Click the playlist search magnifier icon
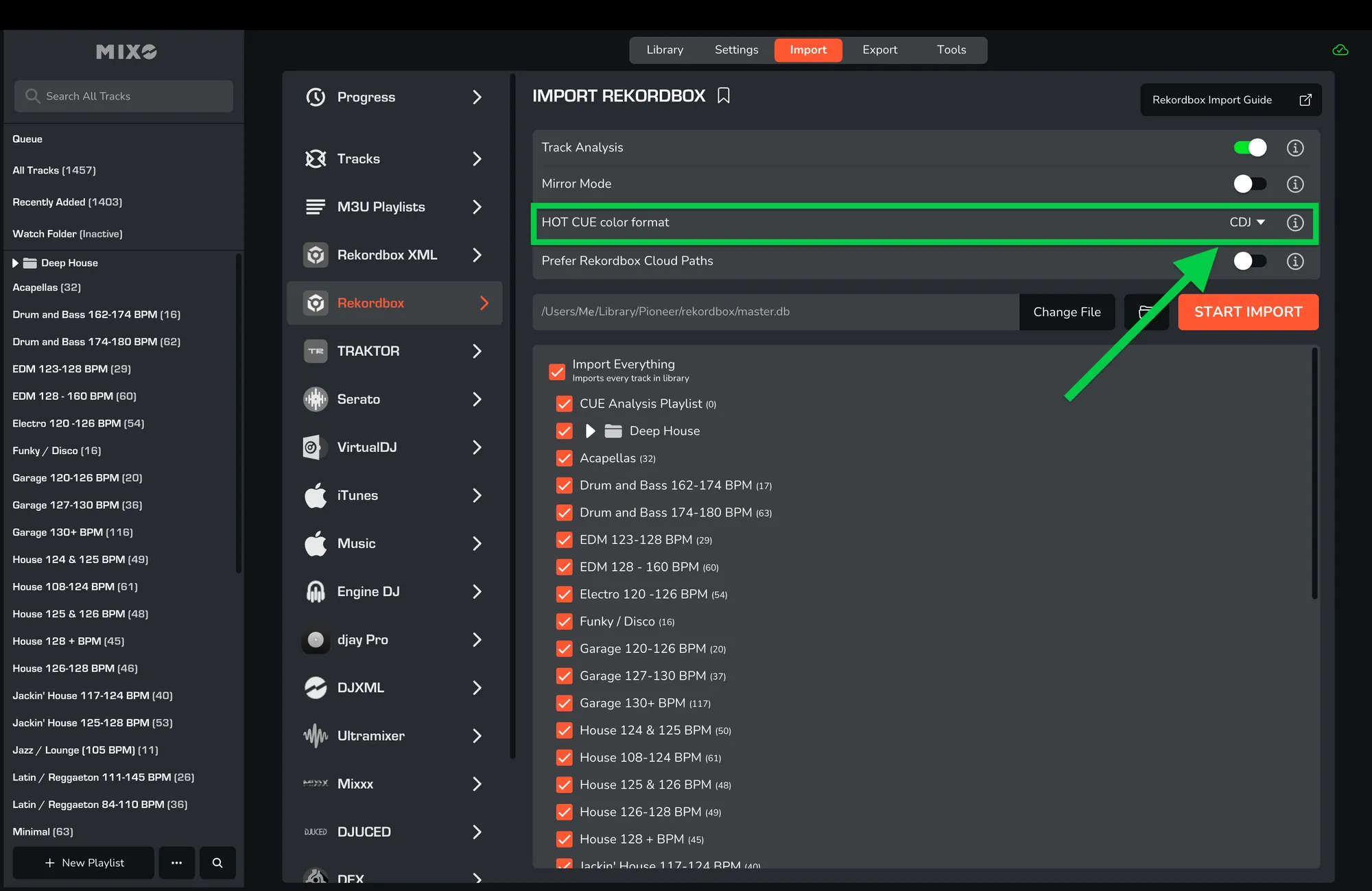 tap(217, 862)
